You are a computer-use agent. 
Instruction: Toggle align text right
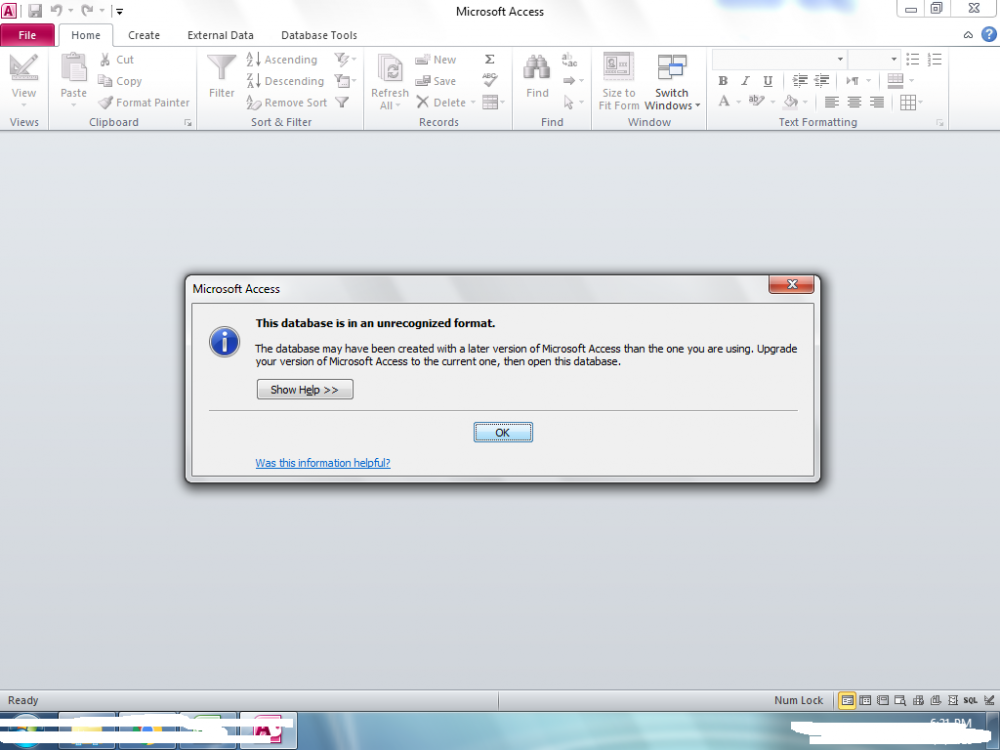[877, 102]
